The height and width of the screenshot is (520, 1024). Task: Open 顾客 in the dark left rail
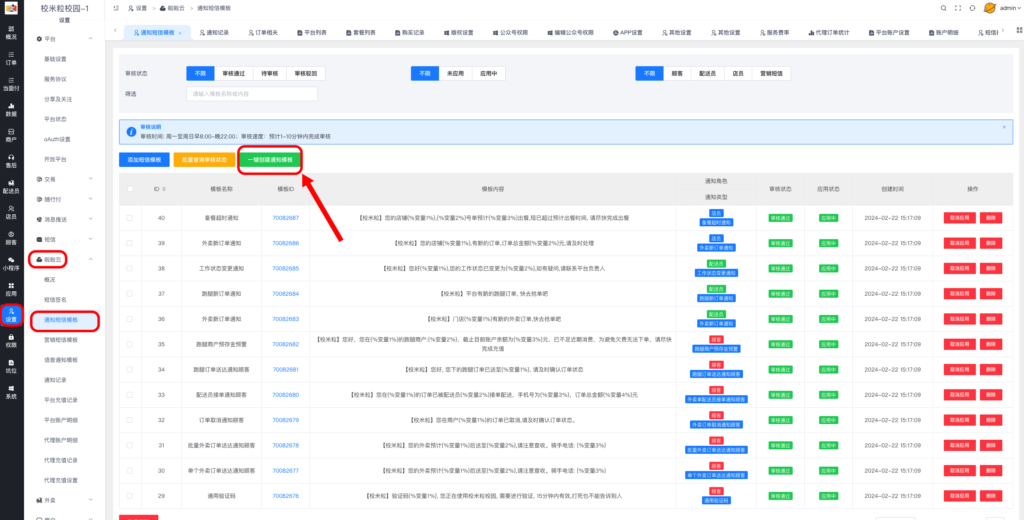click(11, 237)
